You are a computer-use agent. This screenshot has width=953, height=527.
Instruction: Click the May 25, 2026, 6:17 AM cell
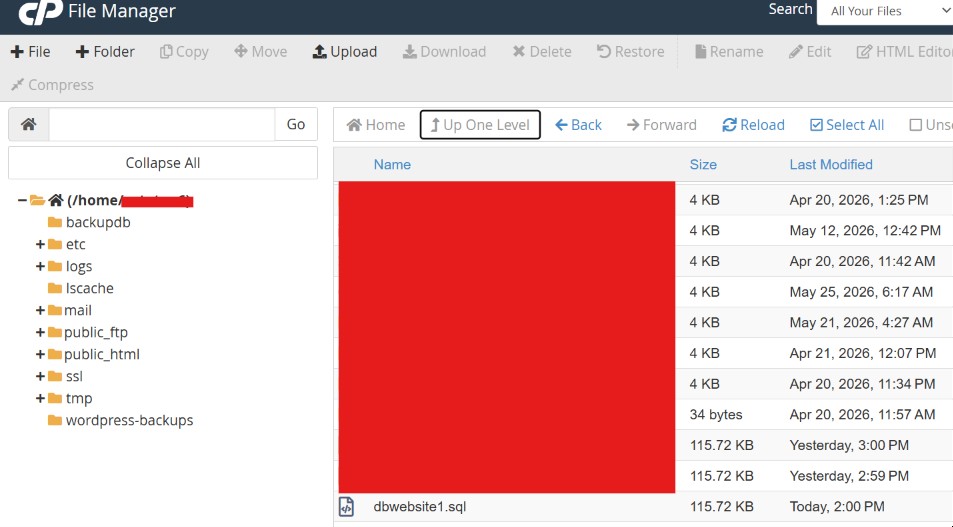[861, 292]
